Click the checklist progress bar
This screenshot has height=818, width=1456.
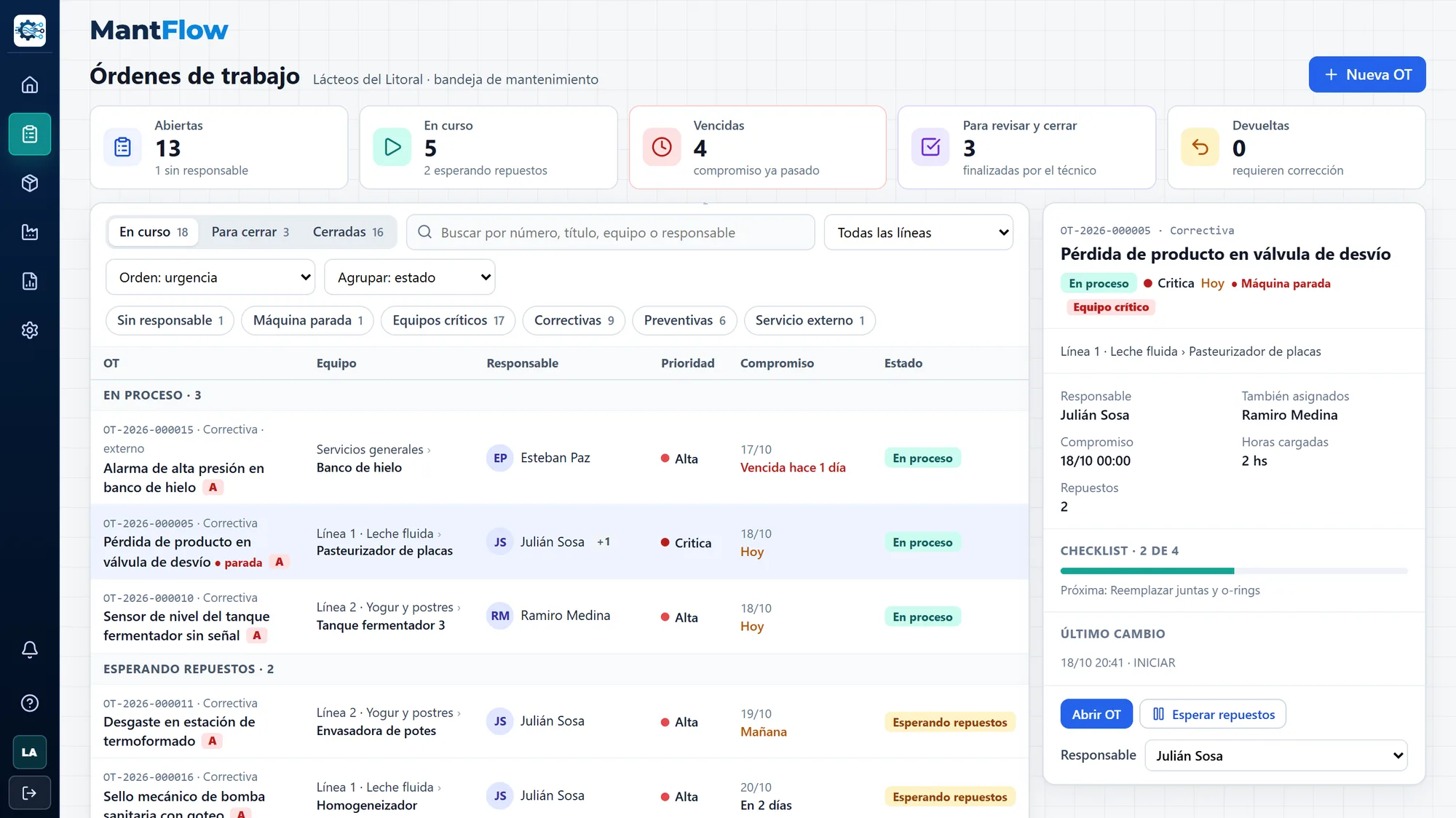(x=1234, y=571)
